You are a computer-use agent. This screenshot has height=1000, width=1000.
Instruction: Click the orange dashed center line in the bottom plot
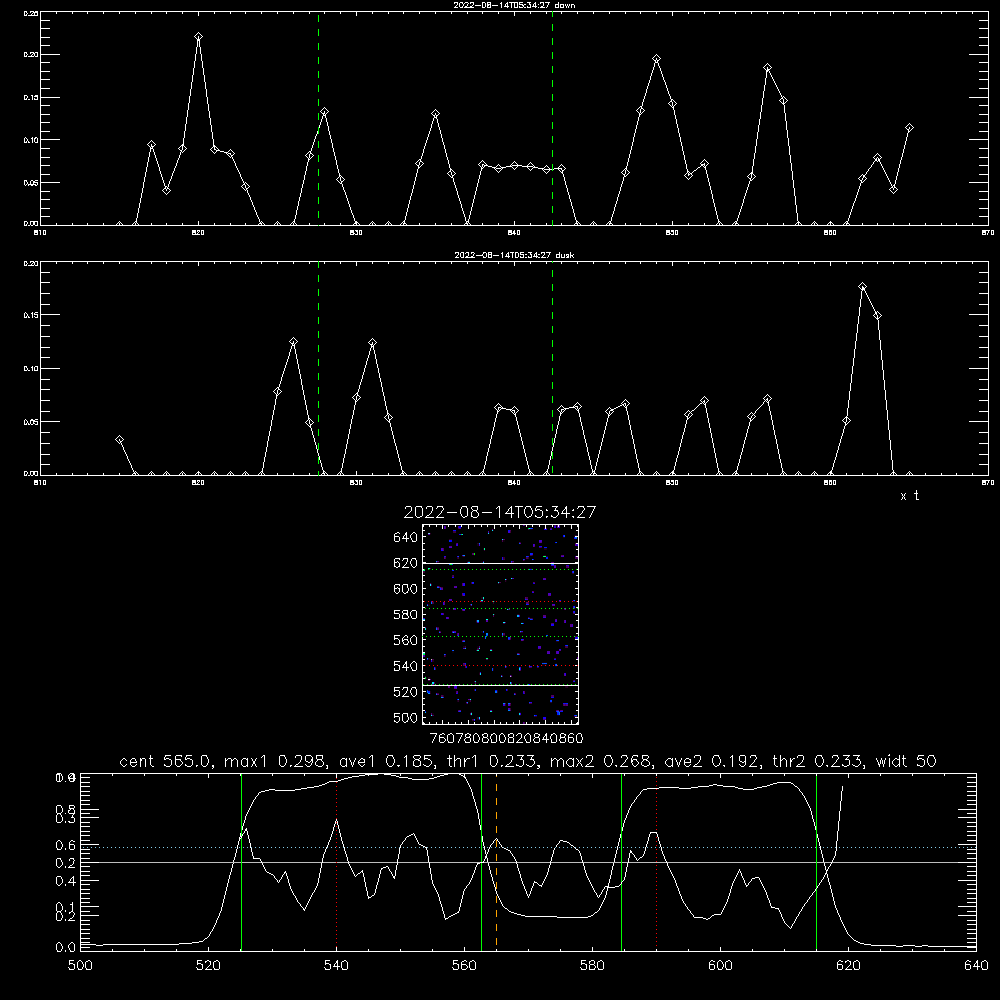(x=496, y=861)
